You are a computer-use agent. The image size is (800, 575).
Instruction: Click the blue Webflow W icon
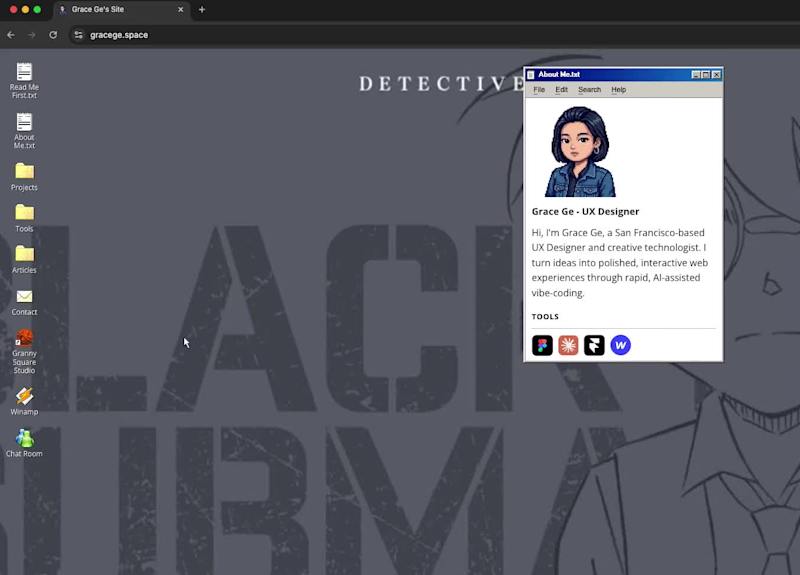click(x=620, y=345)
